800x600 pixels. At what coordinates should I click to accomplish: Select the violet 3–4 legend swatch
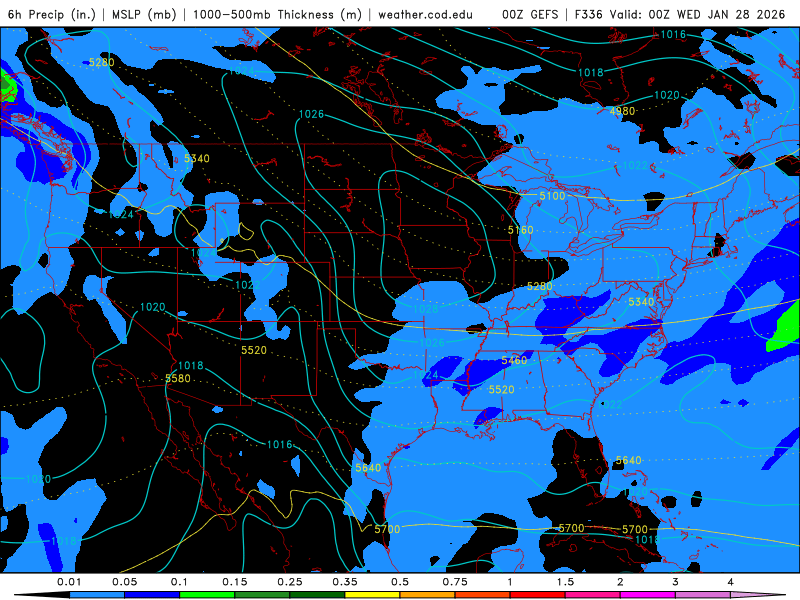pyautogui.click(x=703, y=595)
